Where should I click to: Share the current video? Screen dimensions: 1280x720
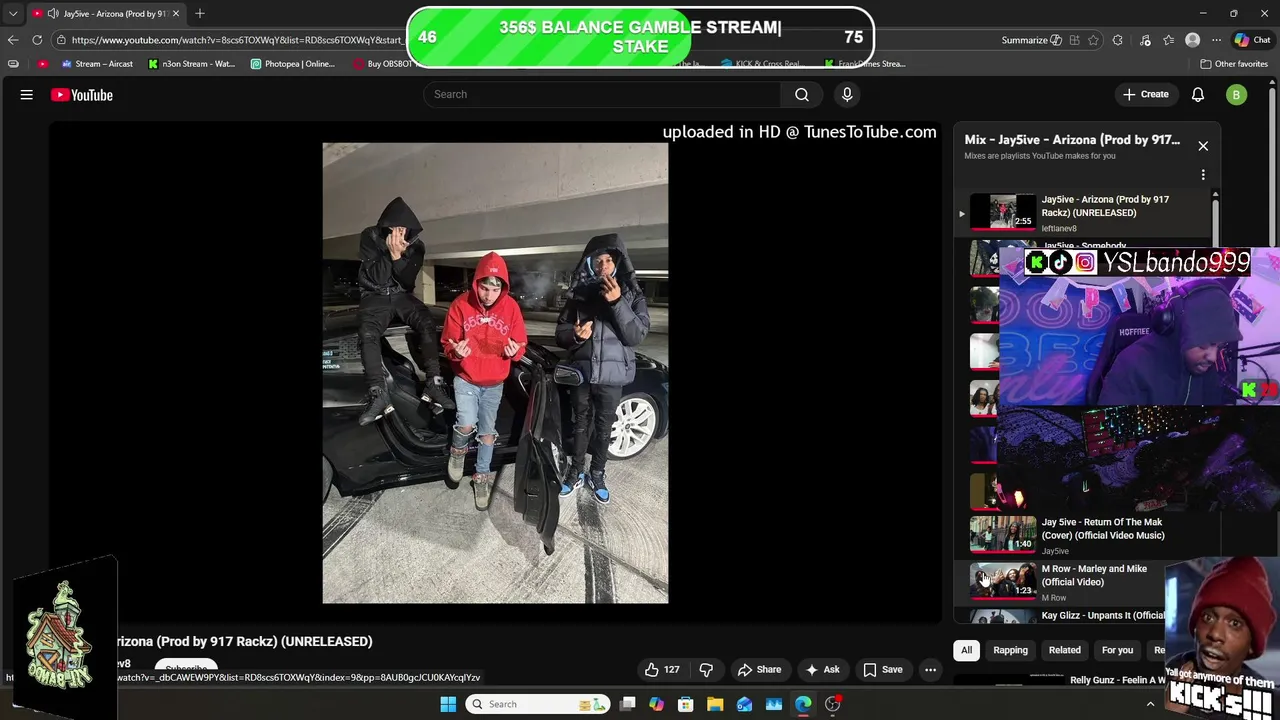point(759,670)
